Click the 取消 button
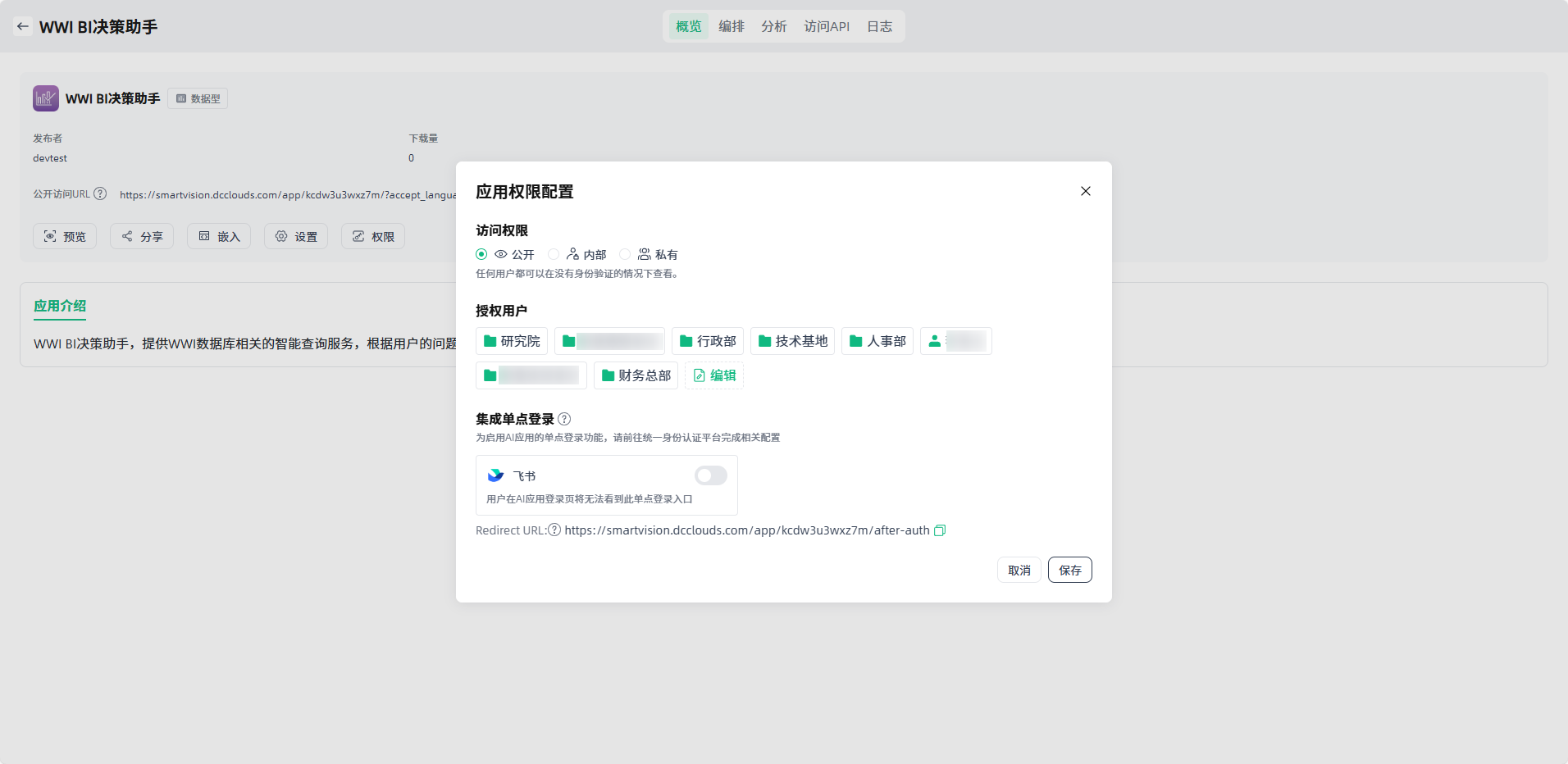Viewport: 1568px width, 764px height. click(1019, 570)
